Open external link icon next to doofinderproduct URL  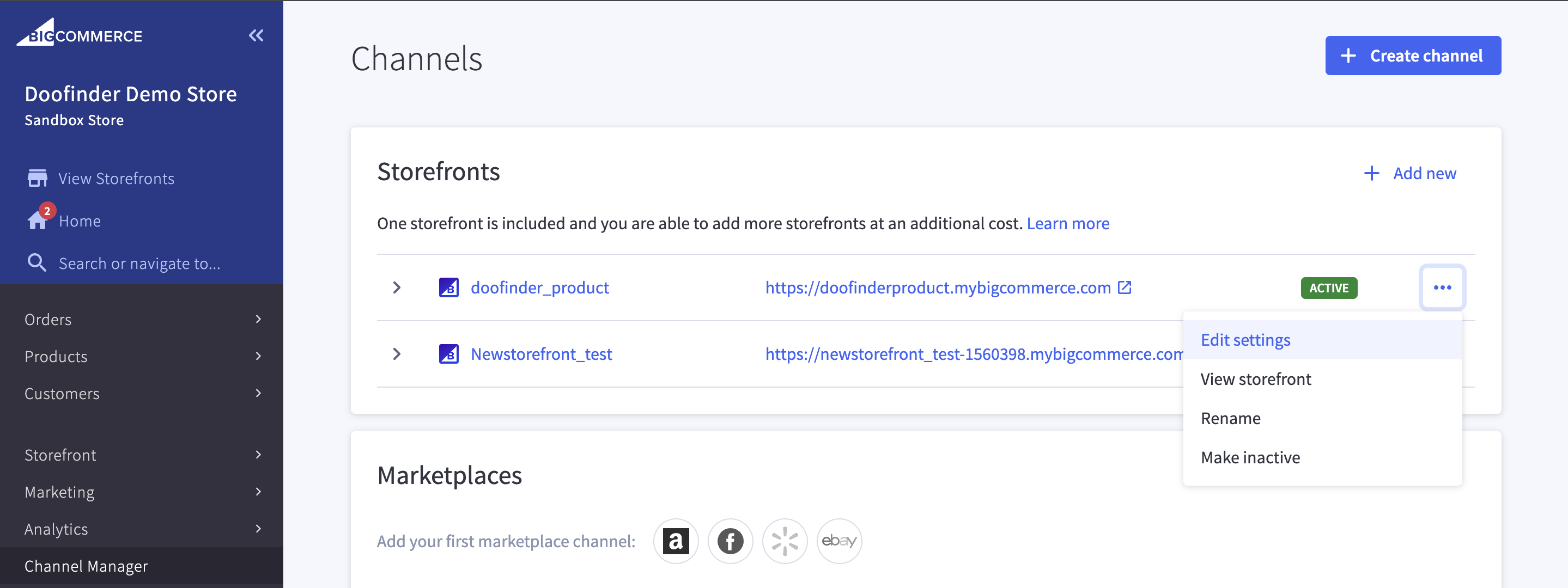point(1125,287)
